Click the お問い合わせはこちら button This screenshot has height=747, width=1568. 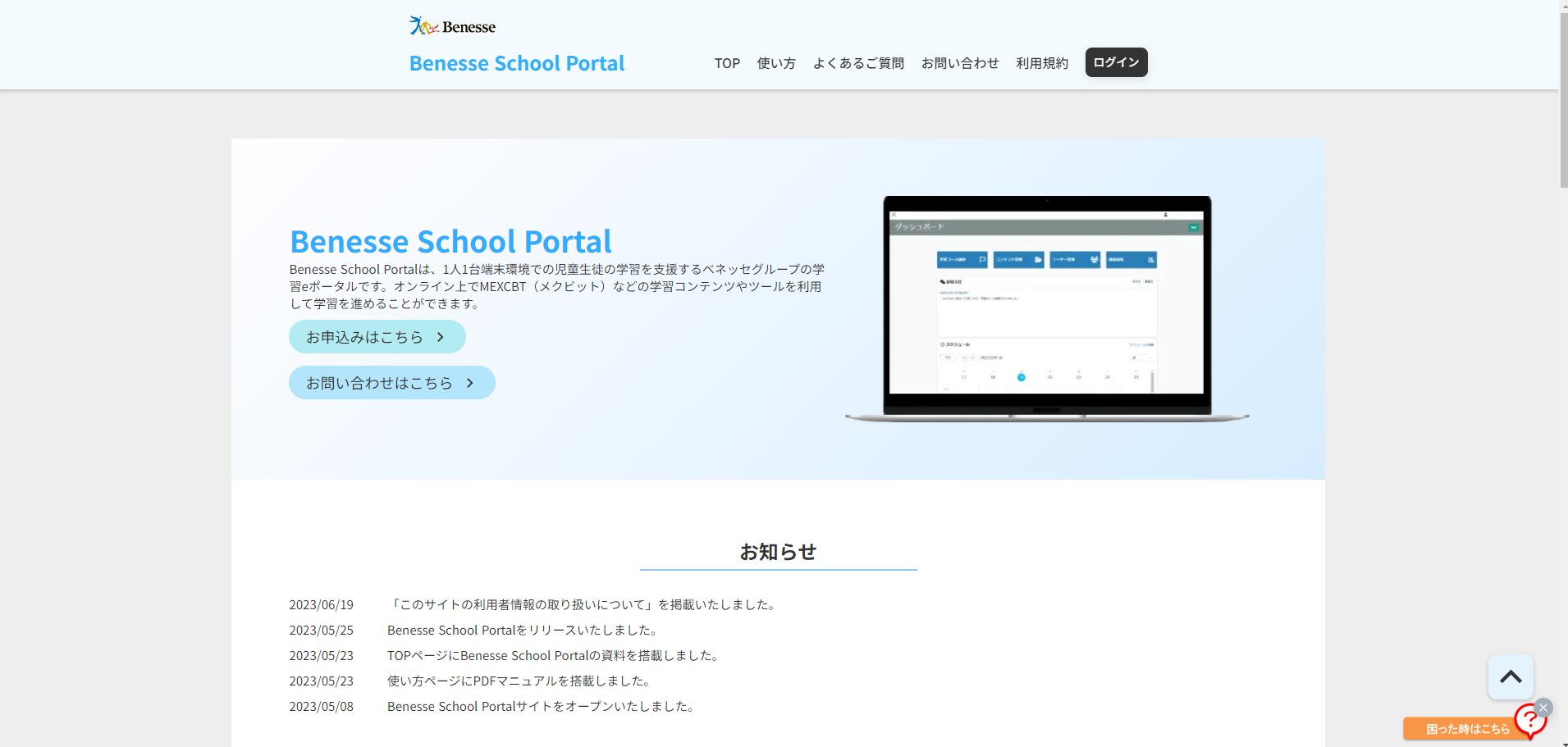(392, 383)
